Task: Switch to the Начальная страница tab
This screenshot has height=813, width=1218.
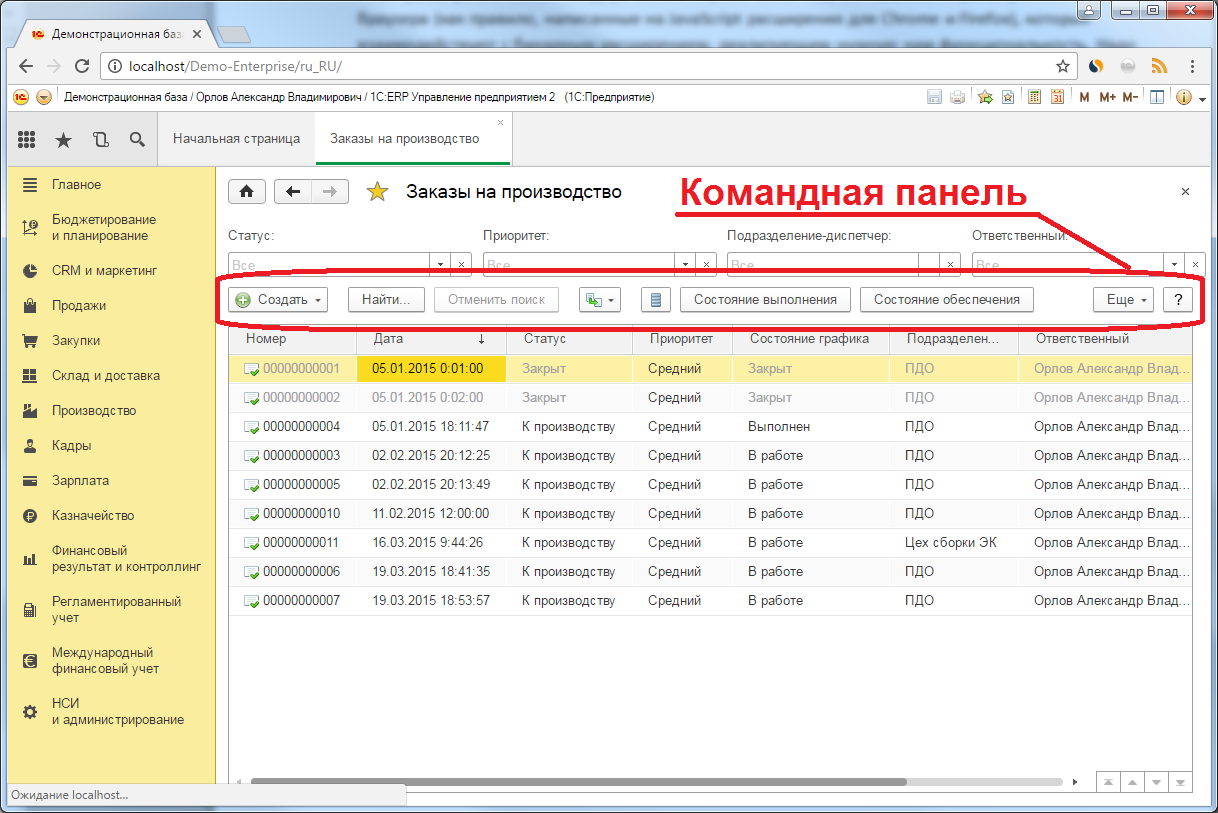Action: tap(236, 139)
